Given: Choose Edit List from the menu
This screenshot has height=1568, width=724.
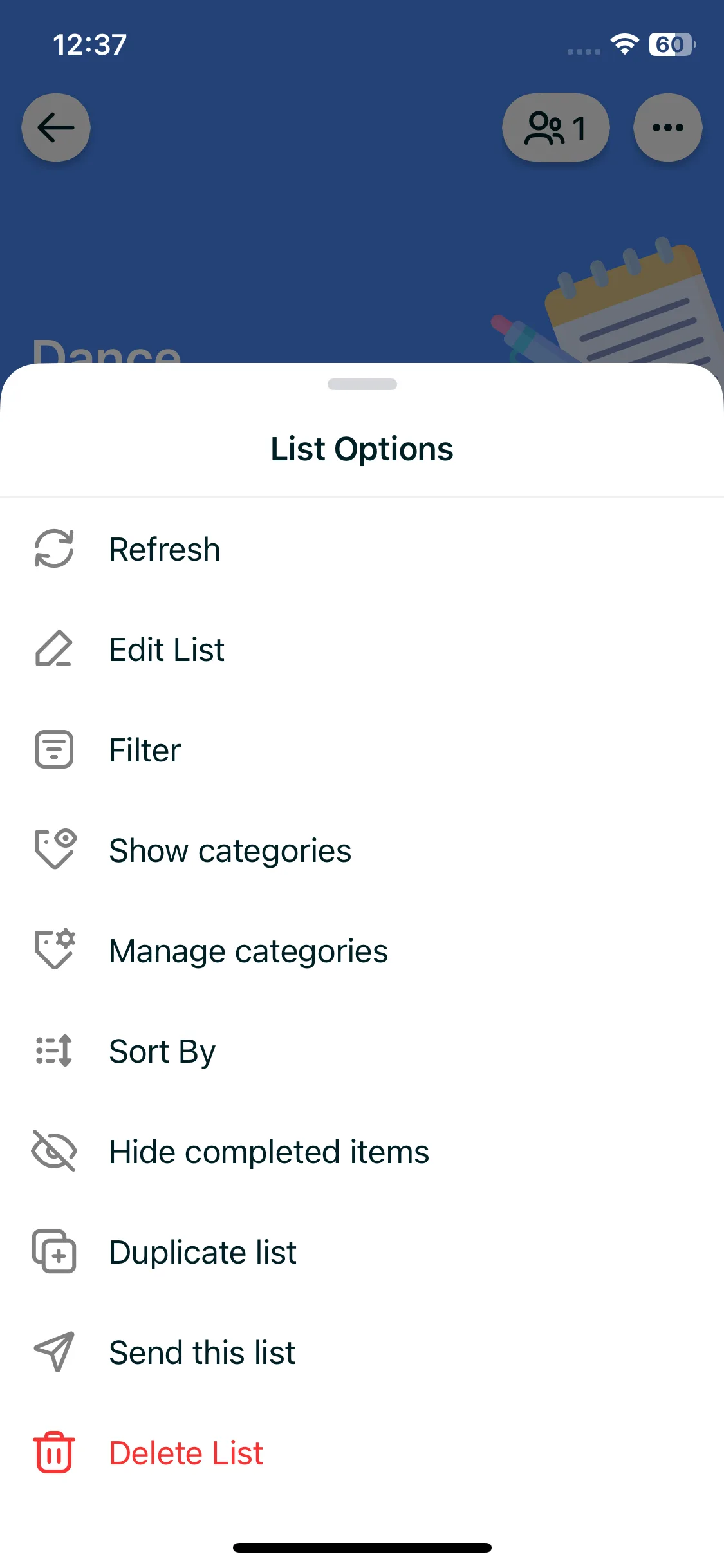Looking at the screenshot, I should [167, 649].
